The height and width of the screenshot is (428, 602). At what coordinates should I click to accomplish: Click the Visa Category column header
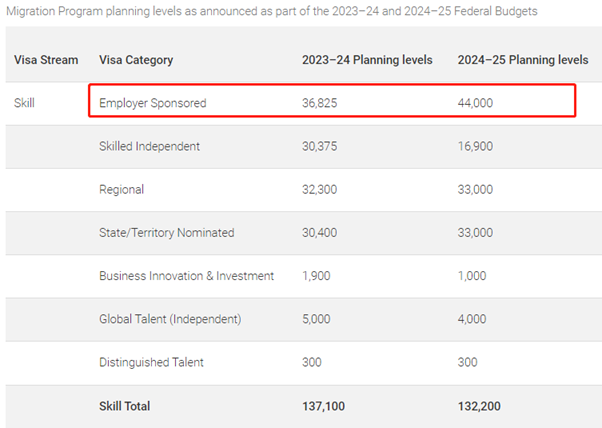136,60
